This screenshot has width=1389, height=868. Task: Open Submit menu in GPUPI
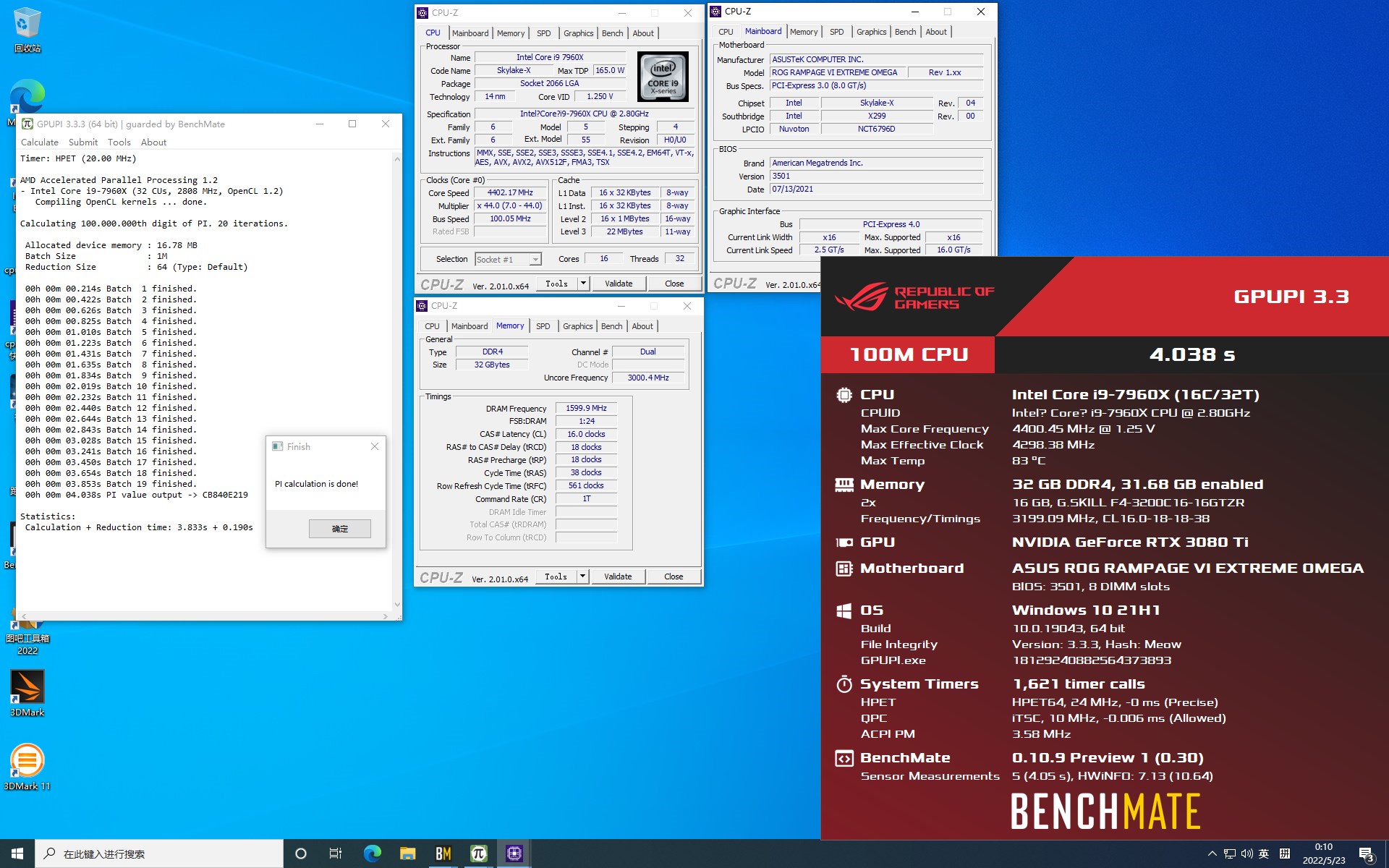83,142
